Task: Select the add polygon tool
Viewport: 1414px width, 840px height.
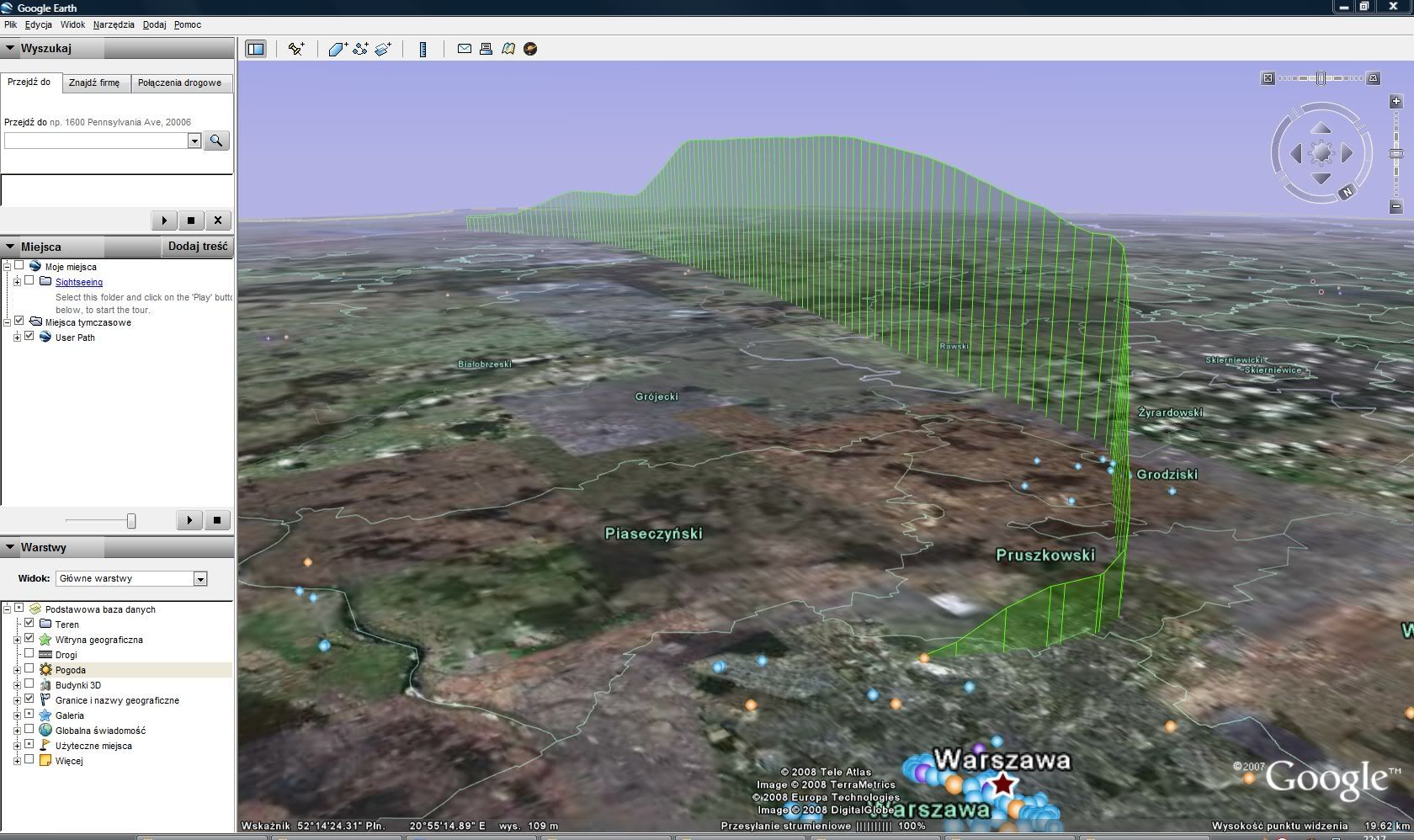Action: tap(338, 49)
